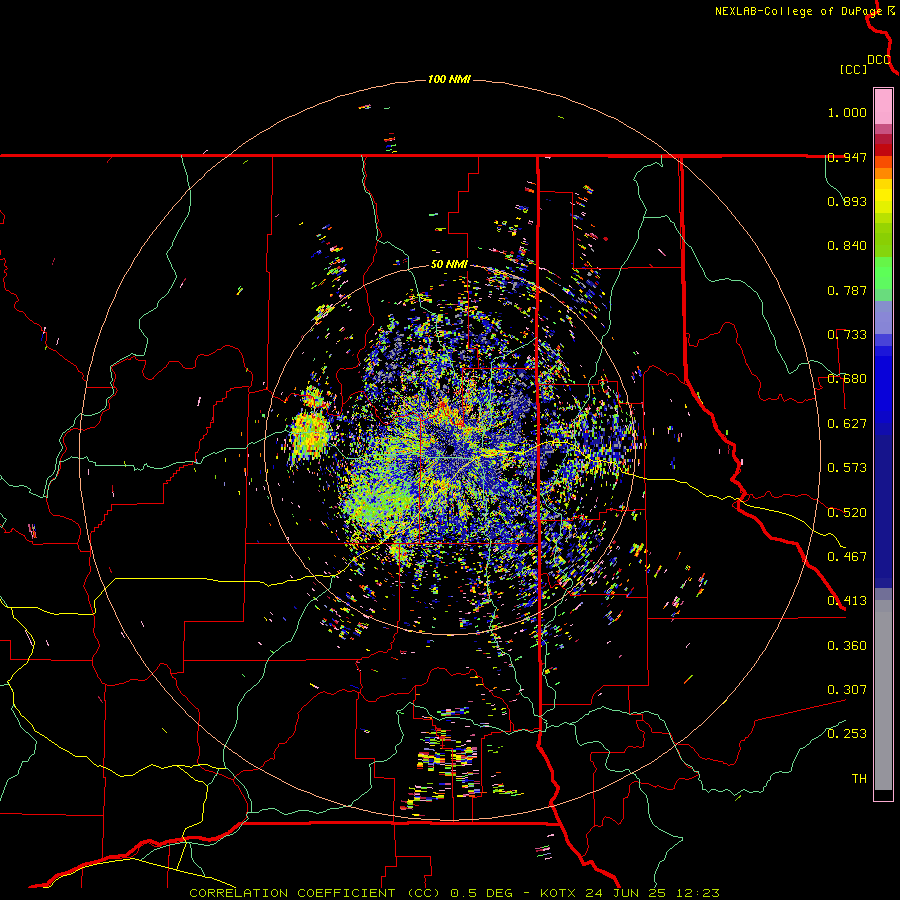Click the 0.947 value on the scale
This screenshot has height=900, width=900.
[x=847, y=157]
